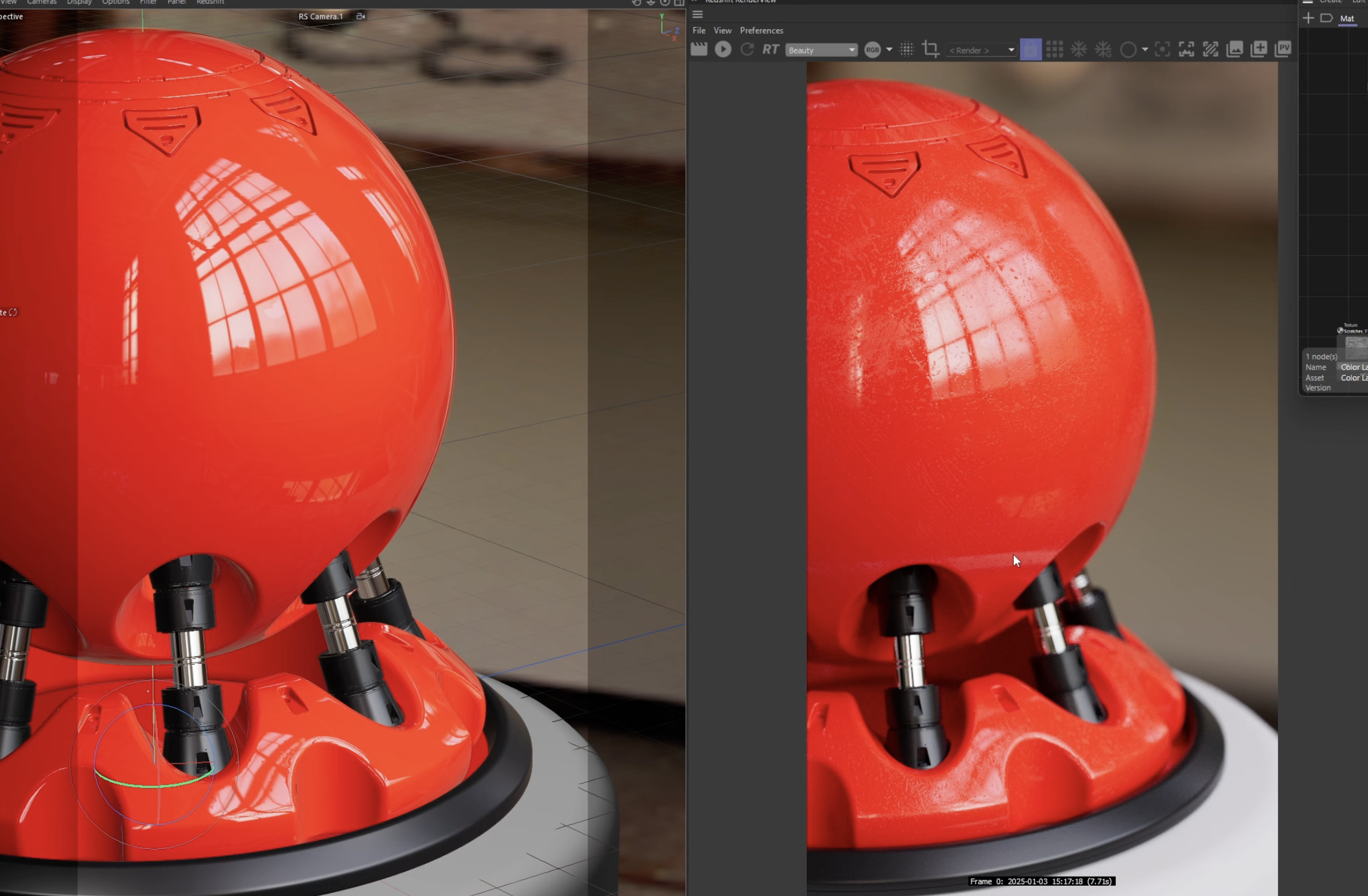Open the Beauty AOV dropdown

click(x=821, y=50)
